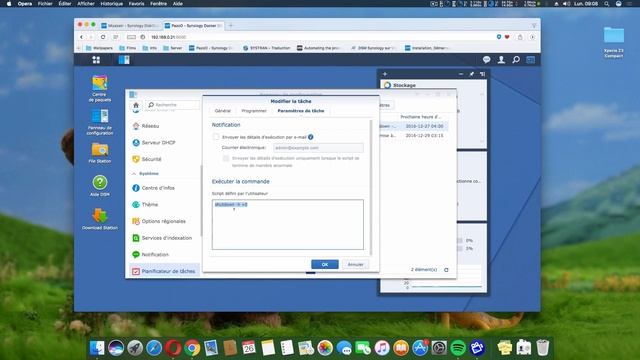The image size is (640, 360).
Task: Open the Server bookmarks folder
Action: click(x=173, y=48)
